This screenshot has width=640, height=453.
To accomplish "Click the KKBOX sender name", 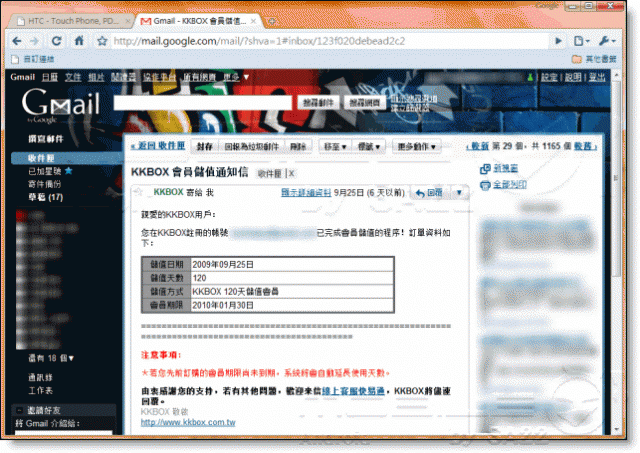I will [x=168, y=192].
